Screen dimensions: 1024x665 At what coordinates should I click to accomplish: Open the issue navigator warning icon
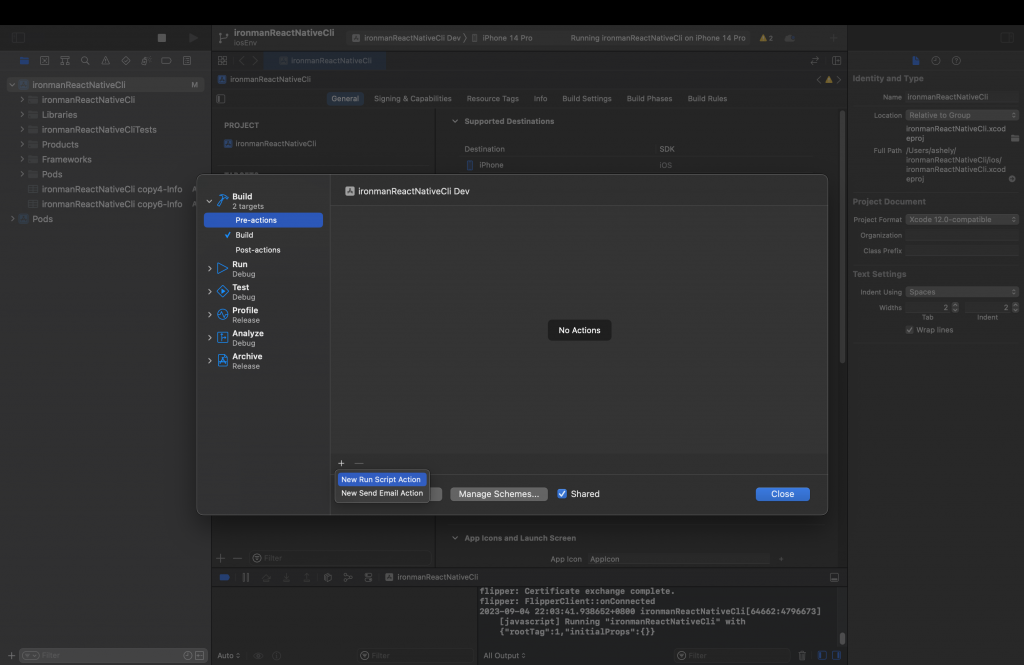point(105,61)
